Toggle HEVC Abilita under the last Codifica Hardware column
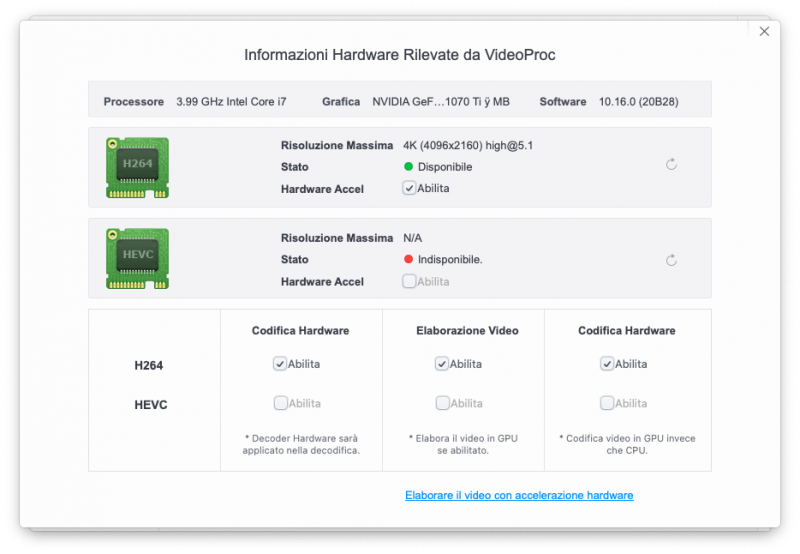 [607, 403]
